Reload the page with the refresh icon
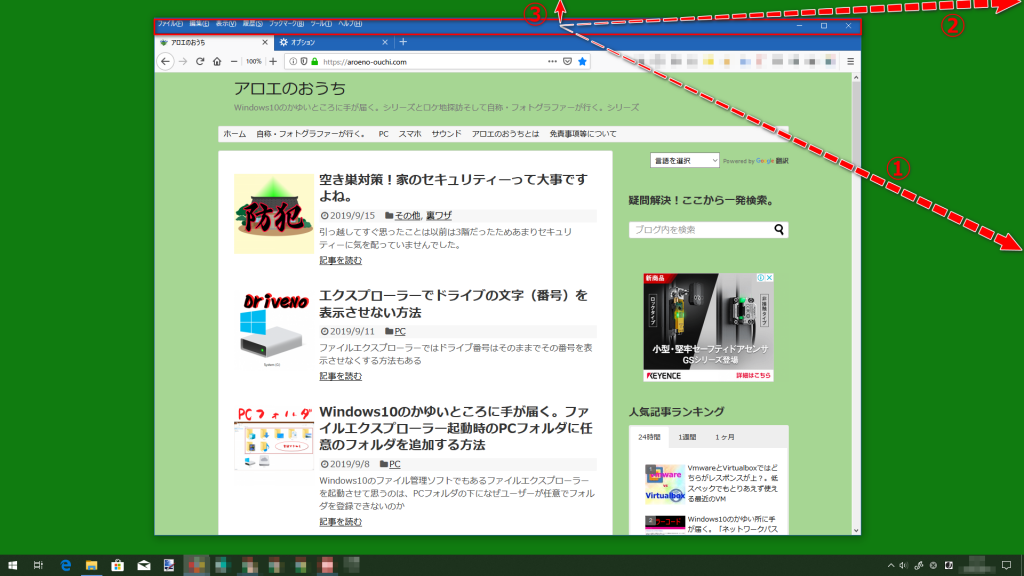 click(x=200, y=61)
